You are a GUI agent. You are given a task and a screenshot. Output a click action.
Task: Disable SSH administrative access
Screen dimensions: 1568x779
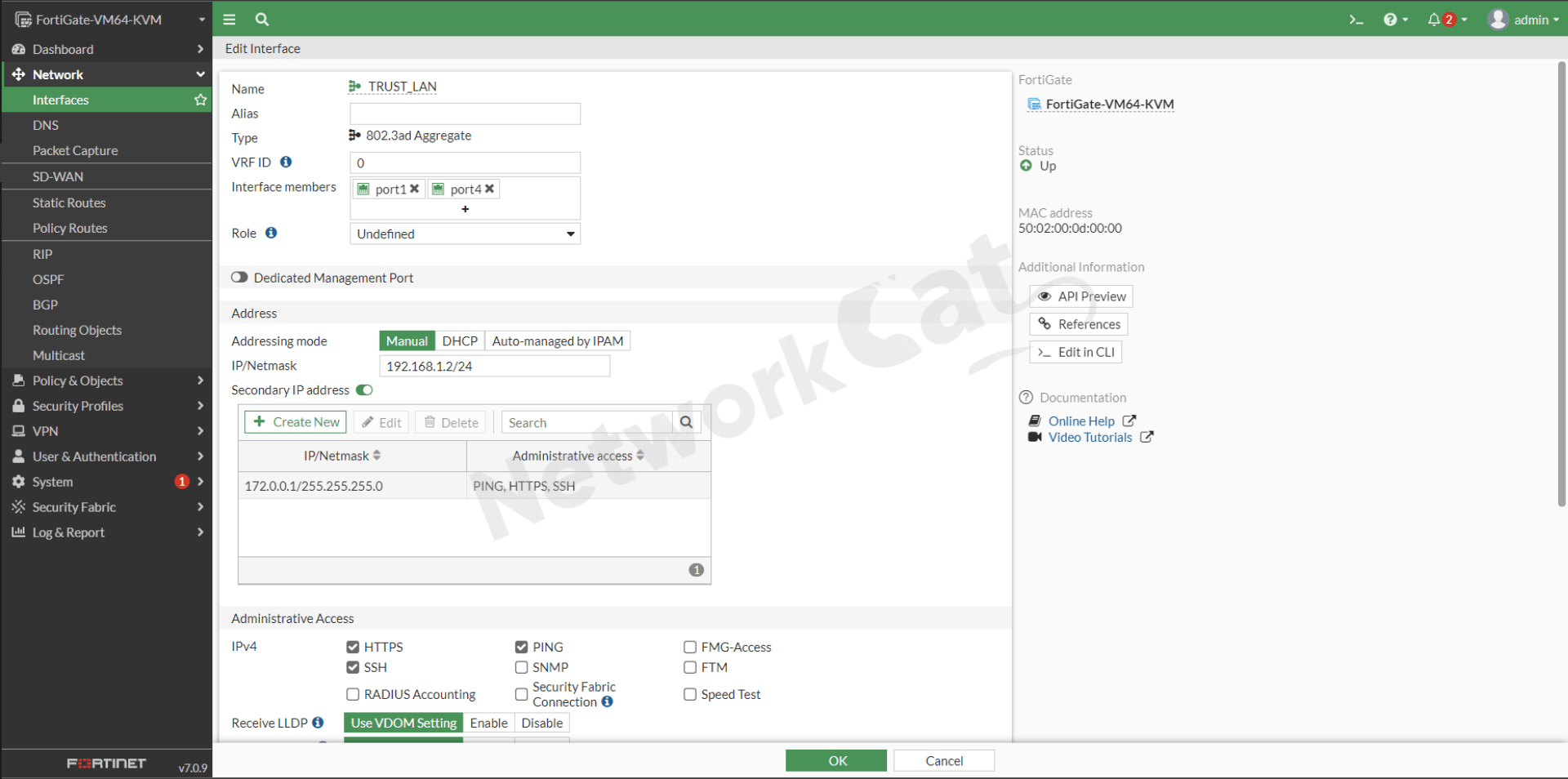point(353,667)
